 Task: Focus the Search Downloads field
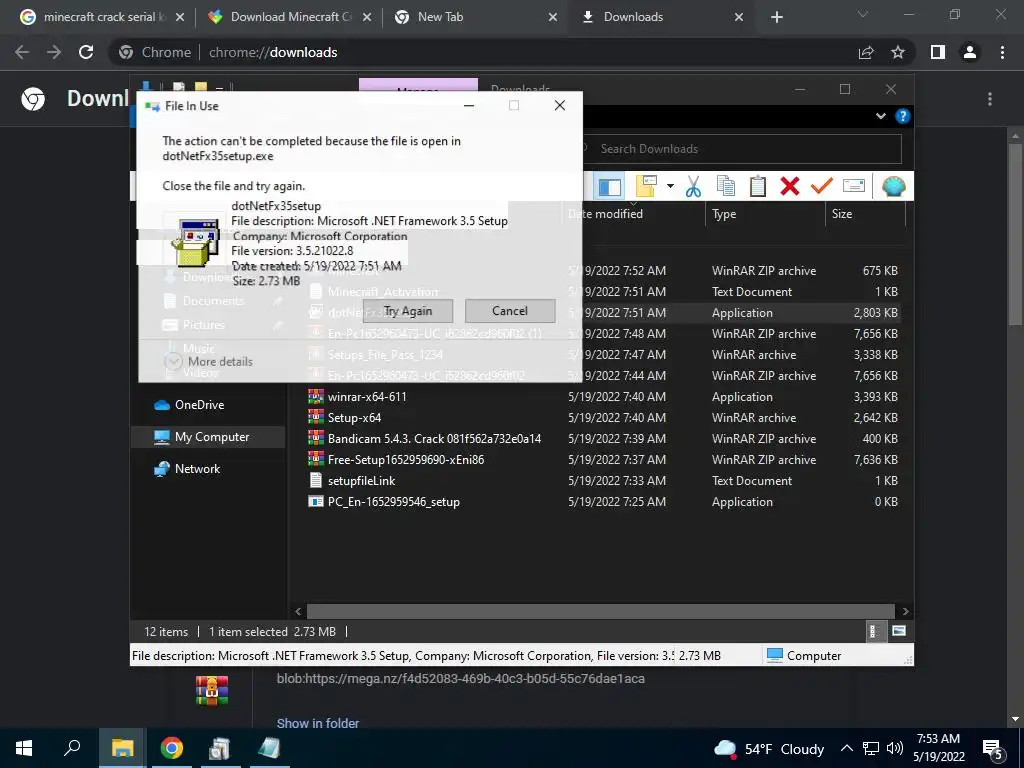pyautogui.click(x=741, y=149)
